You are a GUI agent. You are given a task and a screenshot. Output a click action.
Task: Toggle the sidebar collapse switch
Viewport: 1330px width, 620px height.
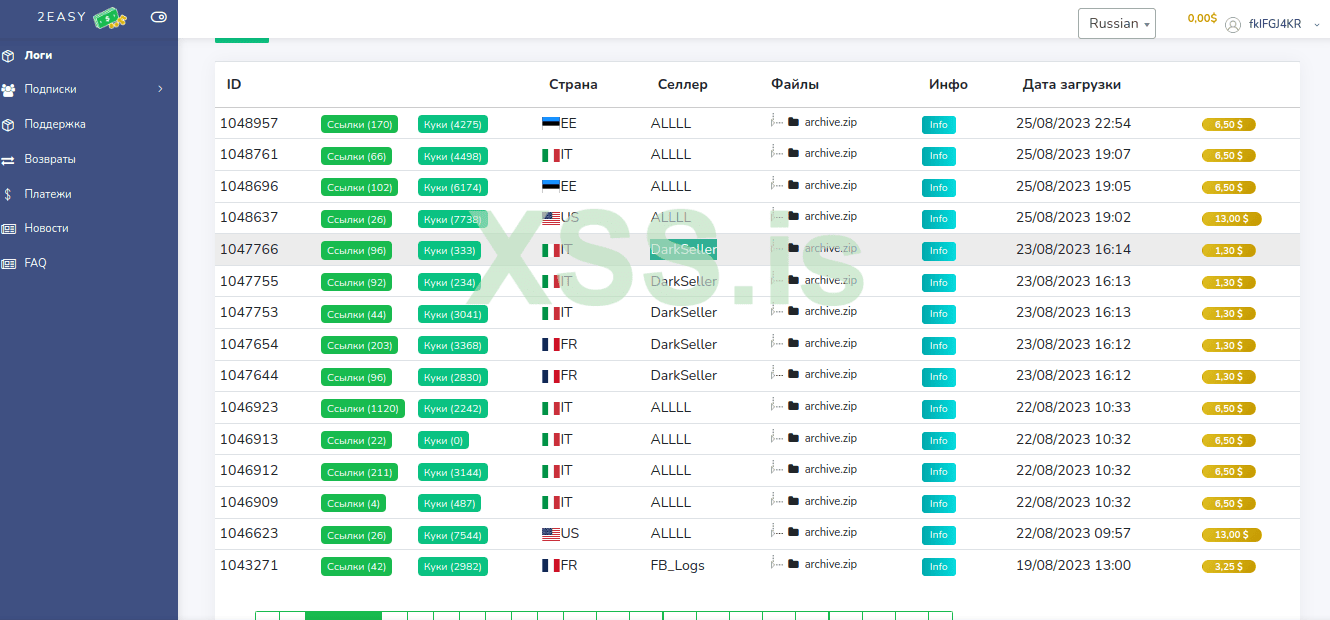tap(158, 17)
